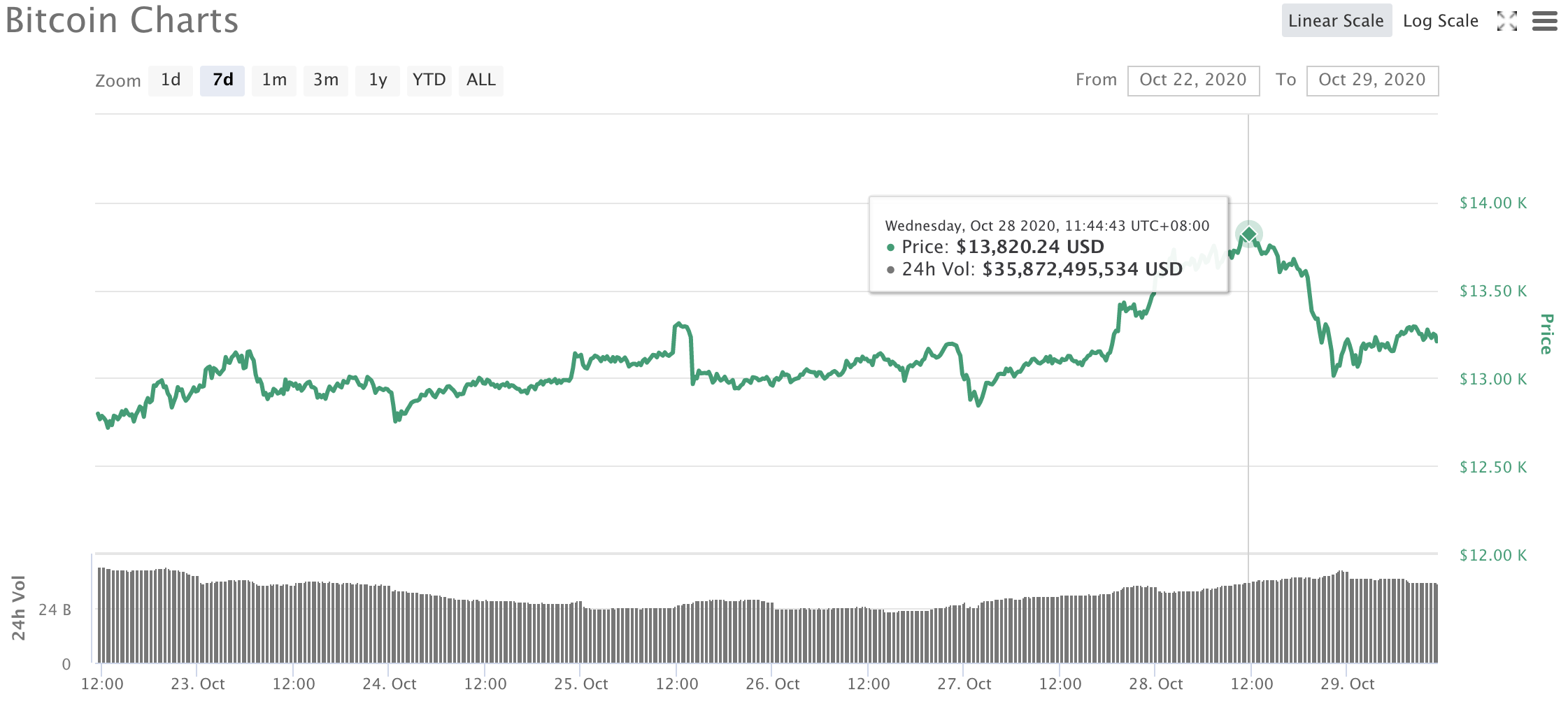1568x713 pixels.
Task: Click the Bitcoin Charts heading
Action: point(122,20)
